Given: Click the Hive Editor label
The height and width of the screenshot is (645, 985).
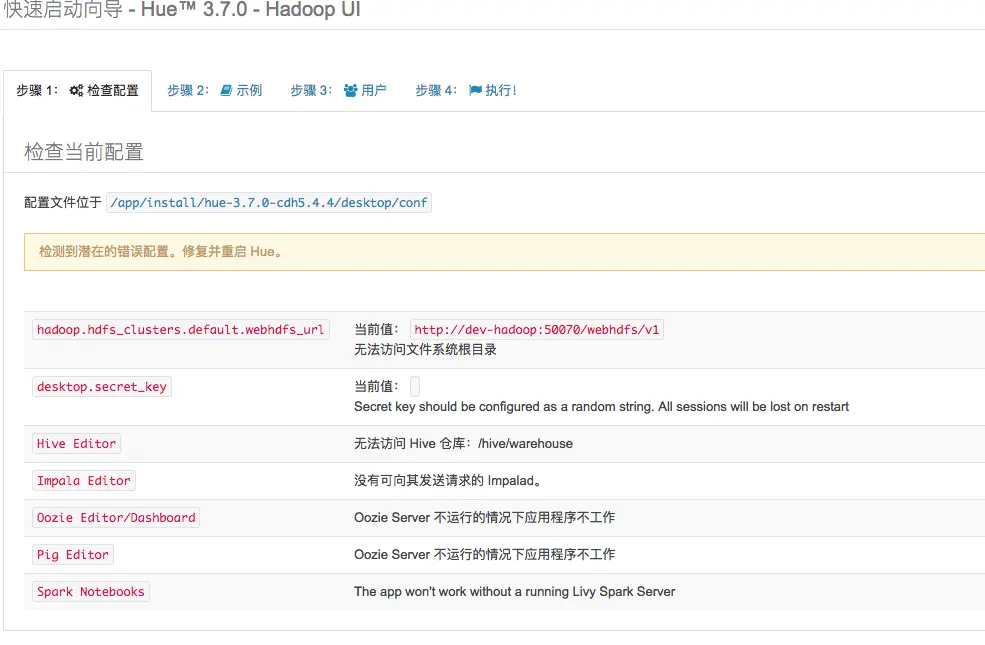Looking at the screenshot, I should pyautogui.click(x=77, y=444).
